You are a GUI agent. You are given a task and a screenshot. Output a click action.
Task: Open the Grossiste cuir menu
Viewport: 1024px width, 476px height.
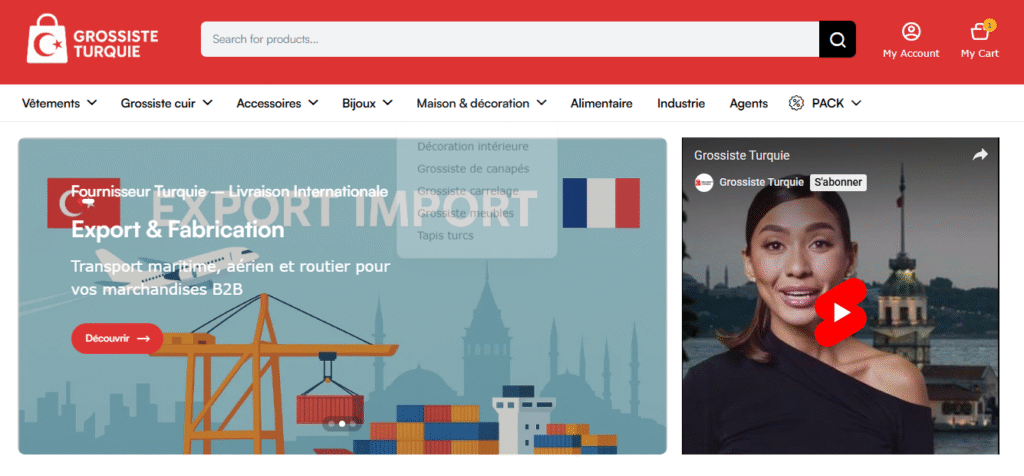point(158,103)
